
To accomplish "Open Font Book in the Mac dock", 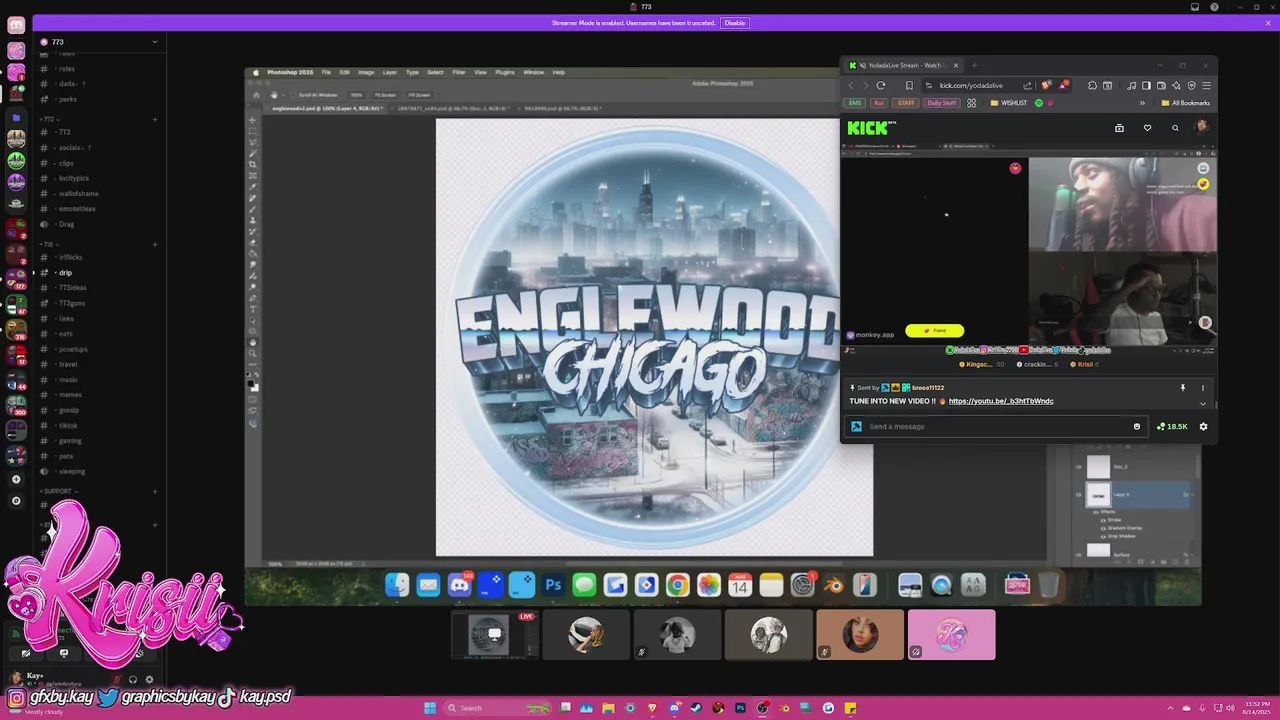I will pyautogui.click(x=973, y=585).
